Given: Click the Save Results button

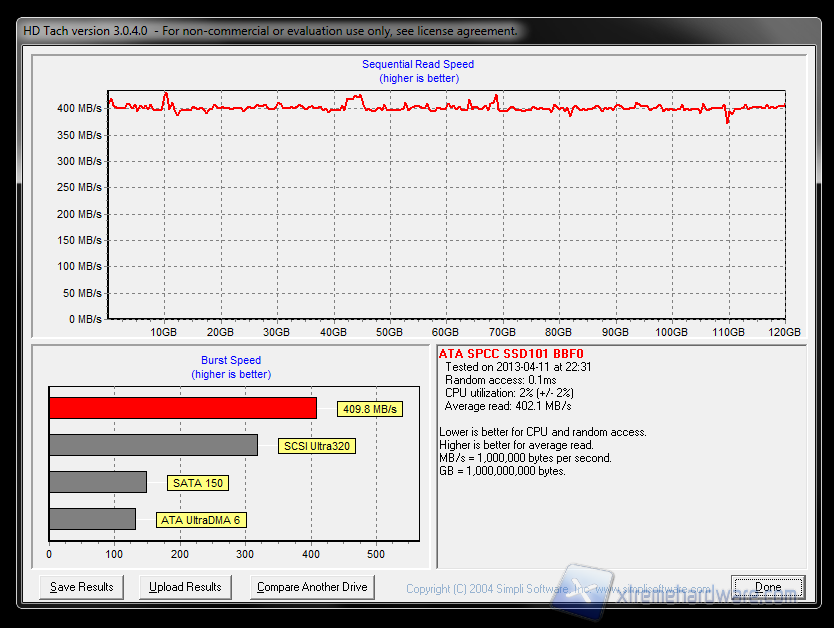Looking at the screenshot, I should [82, 587].
